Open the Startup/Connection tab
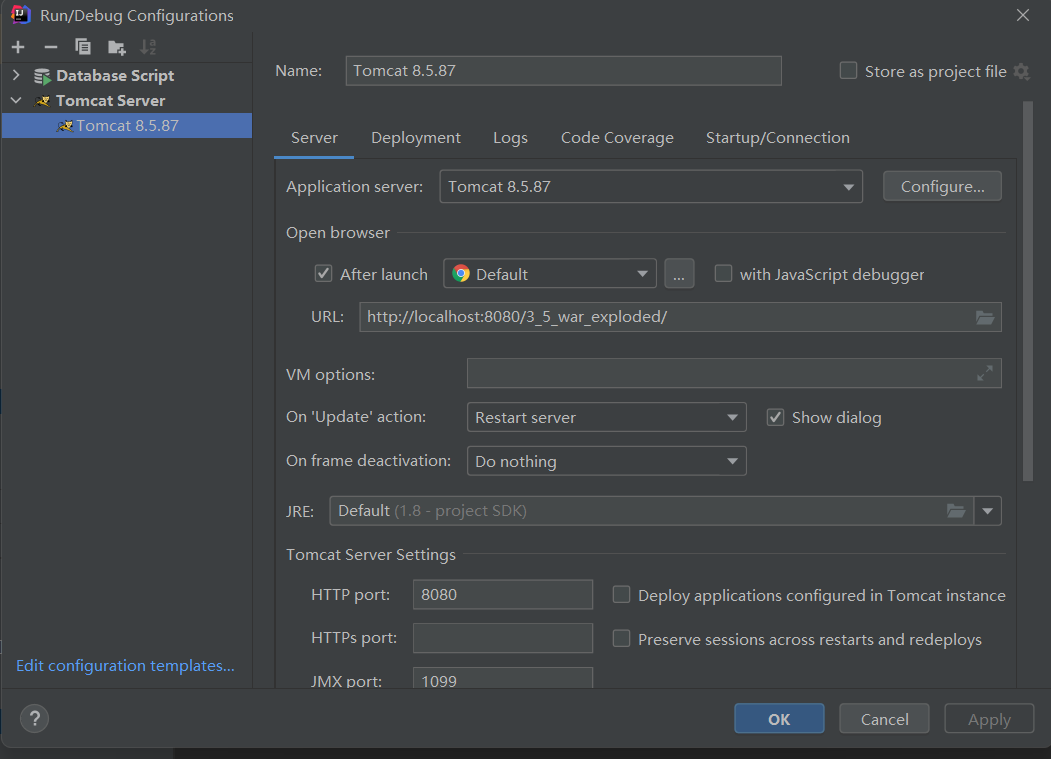 pos(777,138)
